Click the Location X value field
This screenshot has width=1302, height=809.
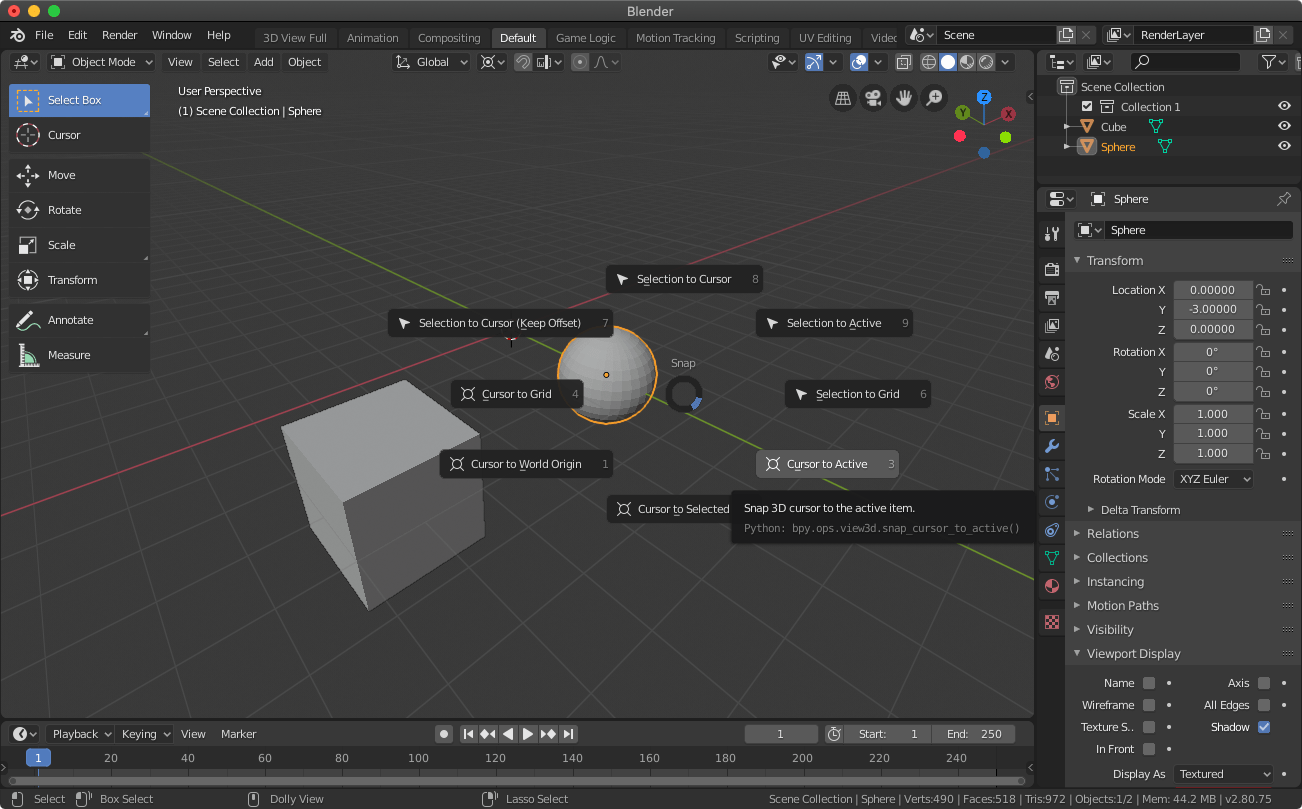coord(1212,290)
